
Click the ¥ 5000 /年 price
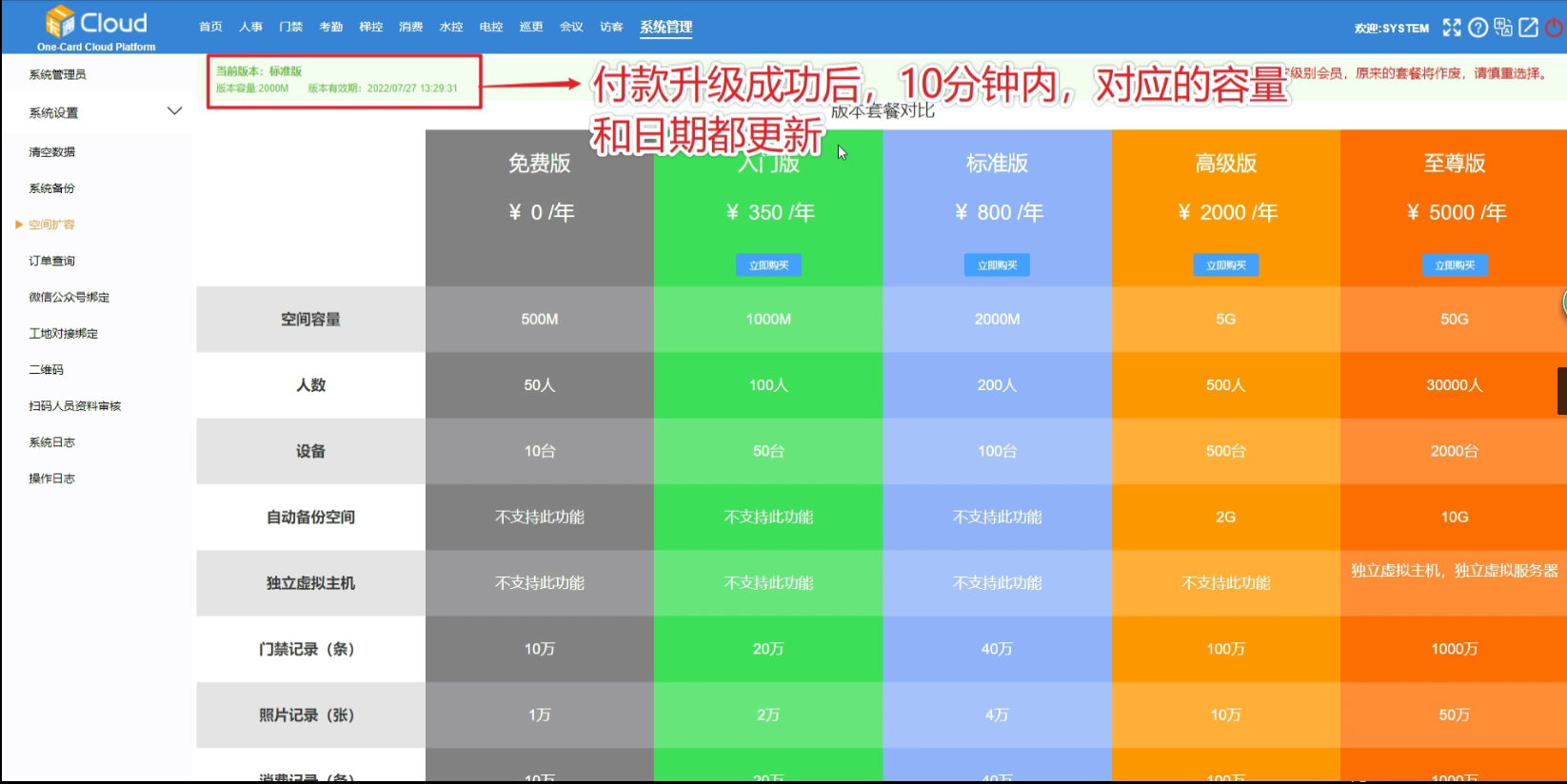click(1456, 212)
